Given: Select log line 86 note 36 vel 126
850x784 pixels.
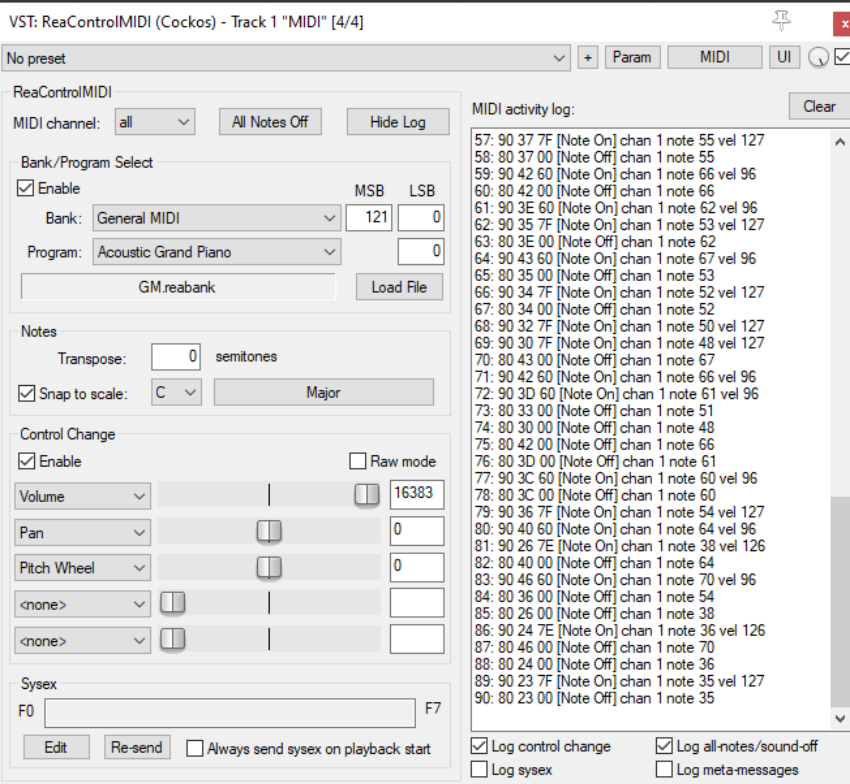Looking at the screenshot, I should [x=620, y=631].
